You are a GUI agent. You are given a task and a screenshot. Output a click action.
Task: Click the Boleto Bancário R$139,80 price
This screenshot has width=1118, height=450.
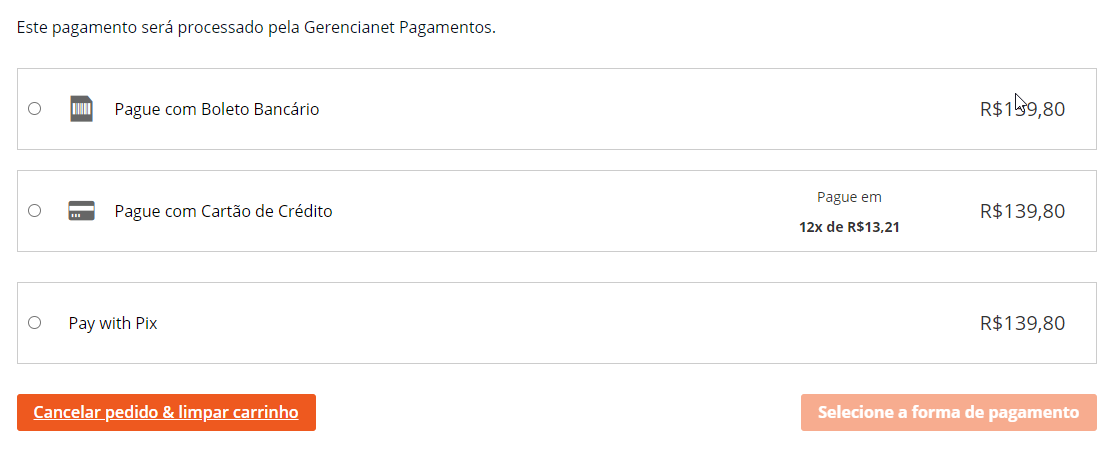[1022, 109]
